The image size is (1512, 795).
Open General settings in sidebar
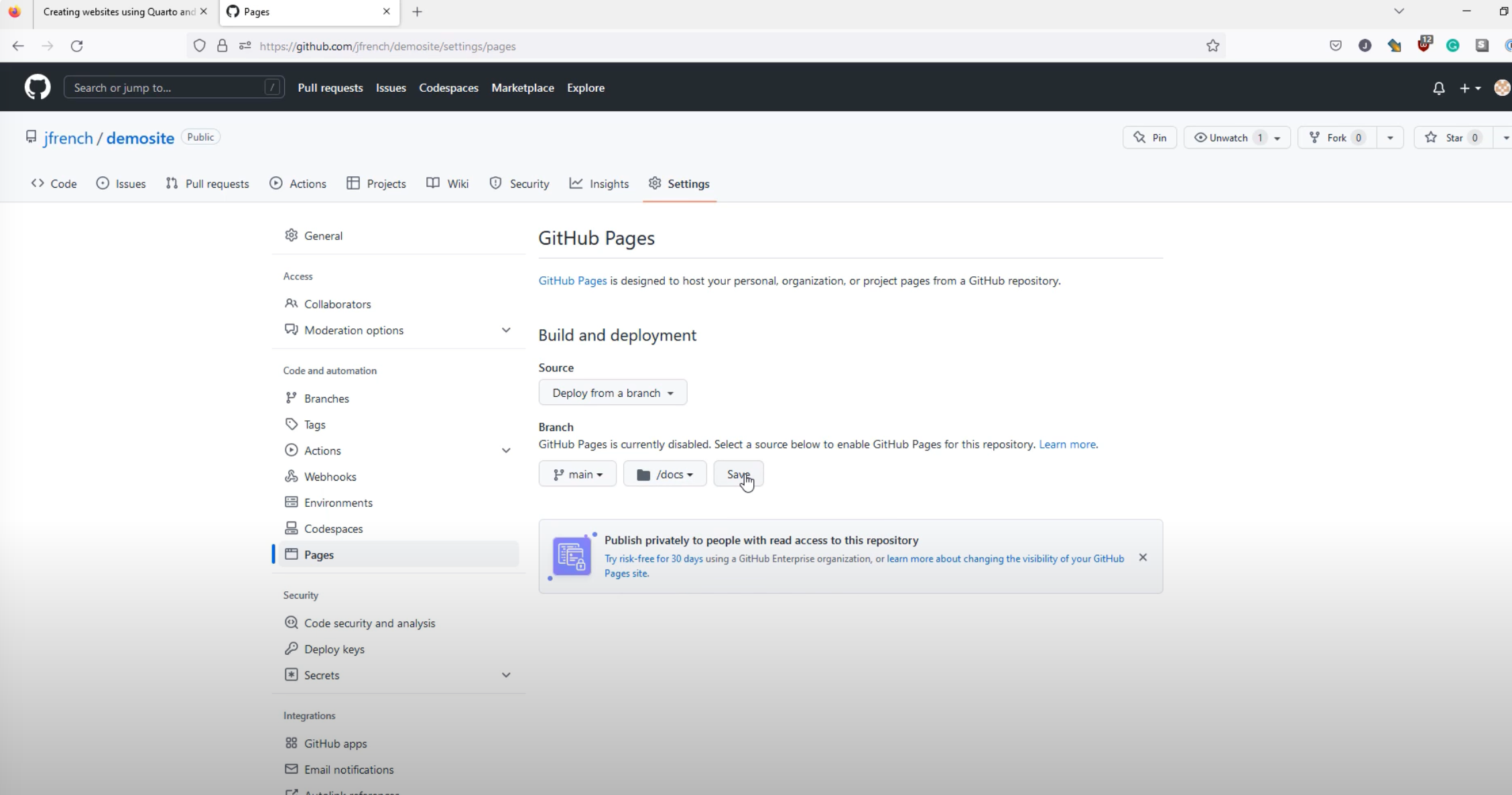pyautogui.click(x=398, y=236)
